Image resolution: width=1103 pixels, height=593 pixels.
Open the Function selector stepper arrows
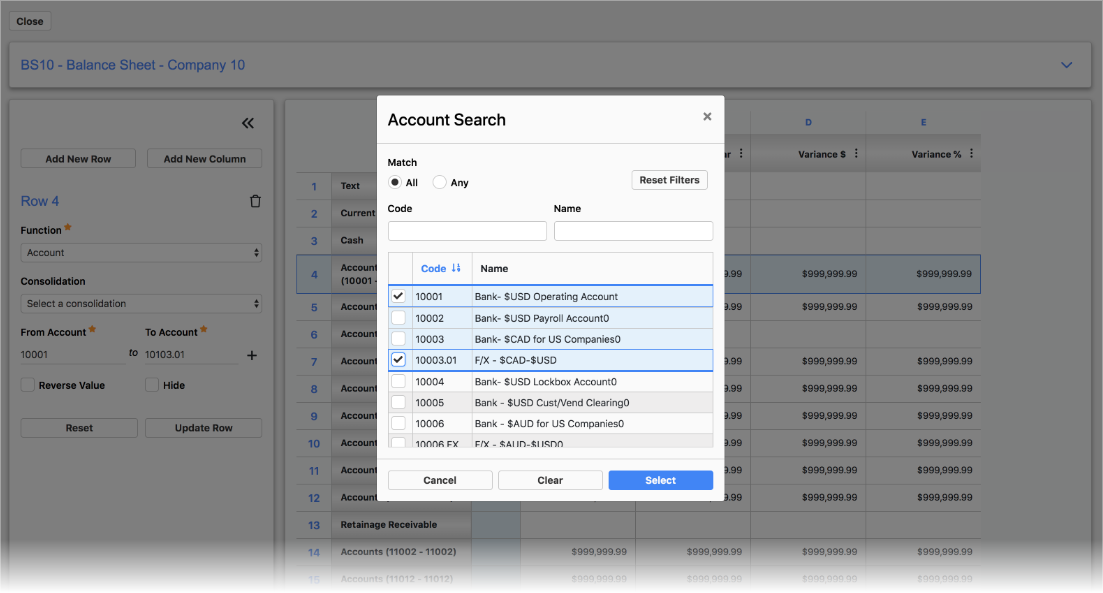click(x=256, y=252)
